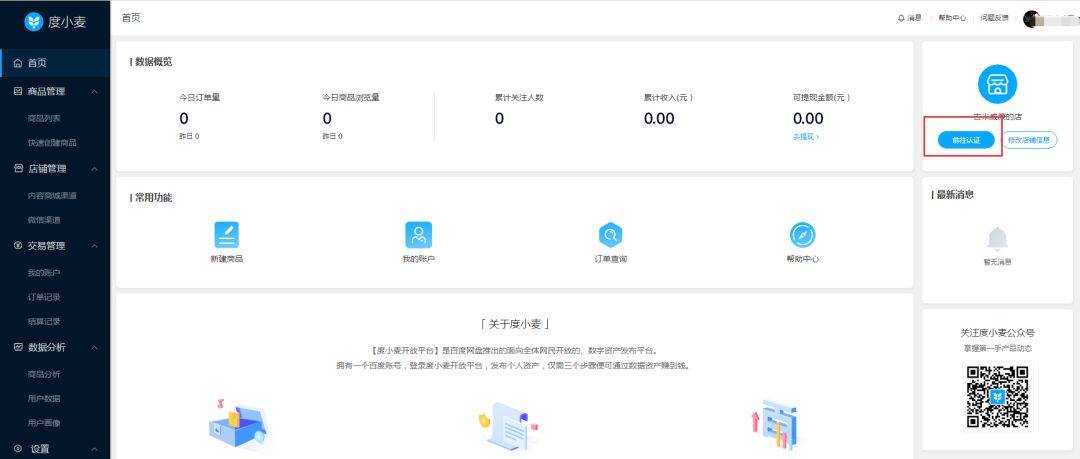Click the 新建商品 icon

tap(226, 235)
